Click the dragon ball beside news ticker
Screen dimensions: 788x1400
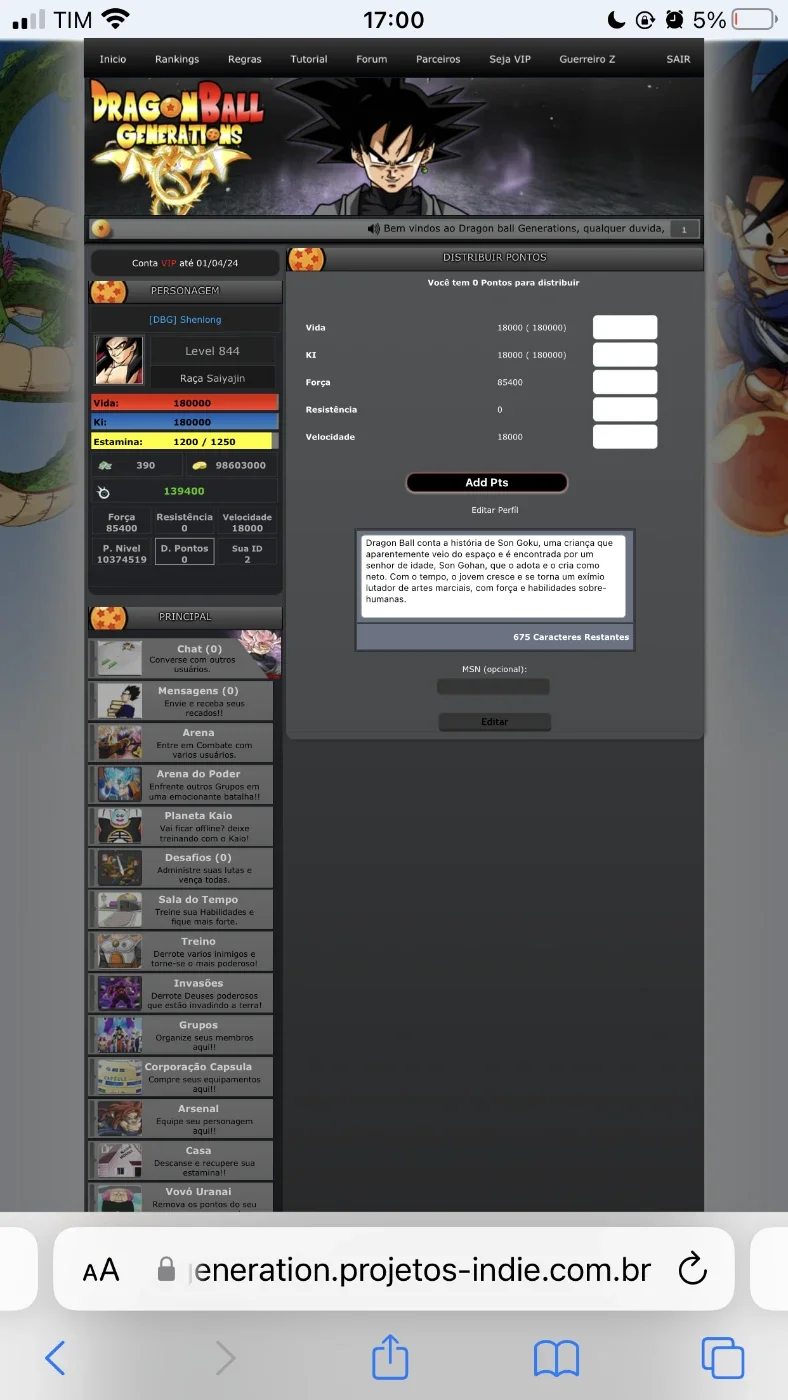point(100,229)
